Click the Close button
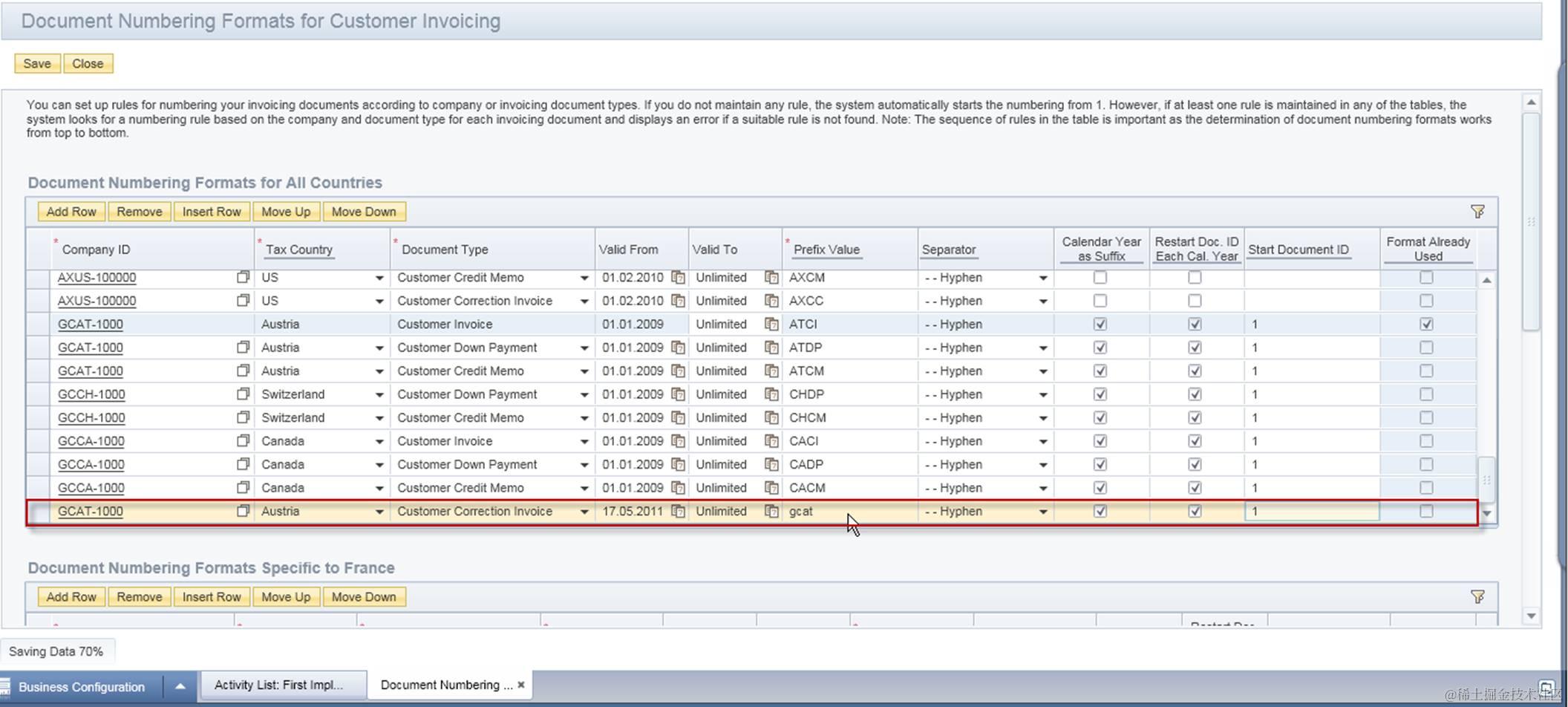Image resolution: width=1568 pixels, height=707 pixels. coord(88,63)
